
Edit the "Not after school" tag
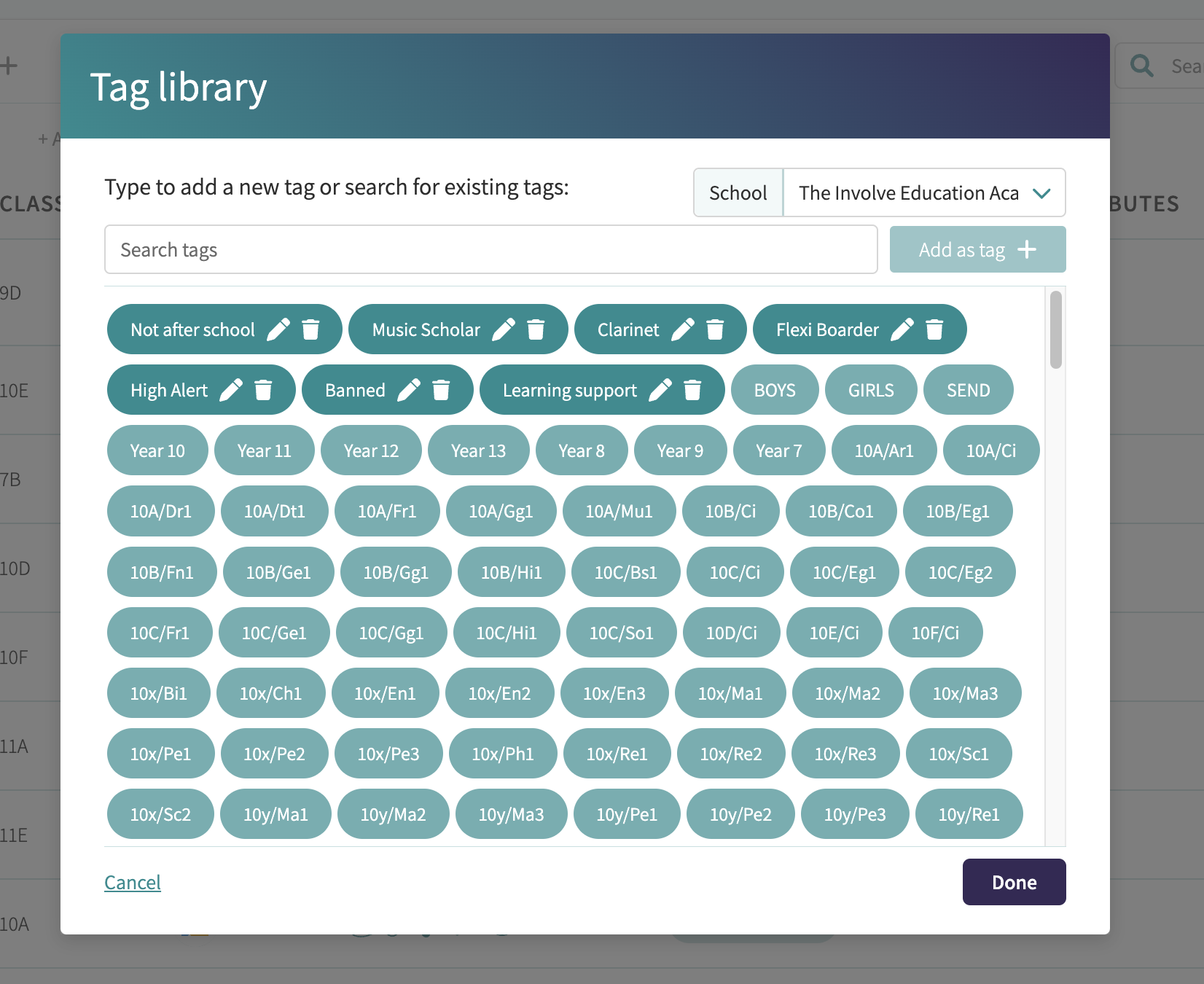[x=279, y=329]
